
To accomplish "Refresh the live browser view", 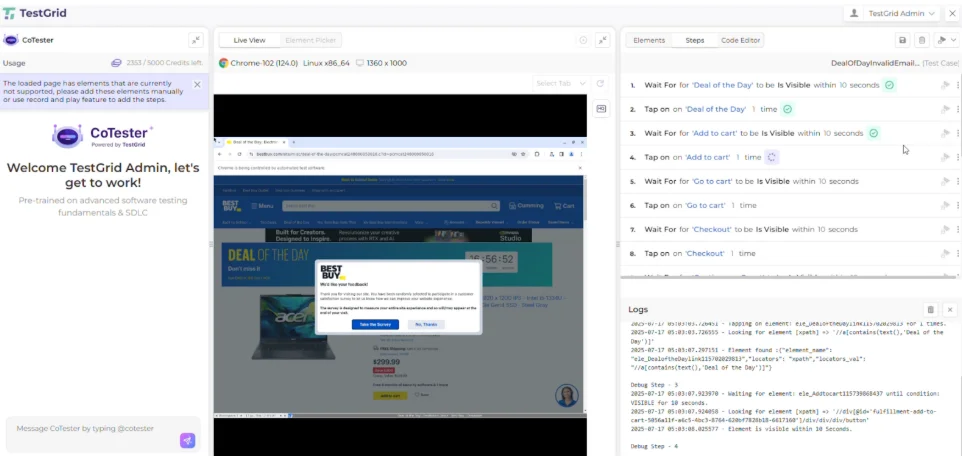I will tap(600, 83).
